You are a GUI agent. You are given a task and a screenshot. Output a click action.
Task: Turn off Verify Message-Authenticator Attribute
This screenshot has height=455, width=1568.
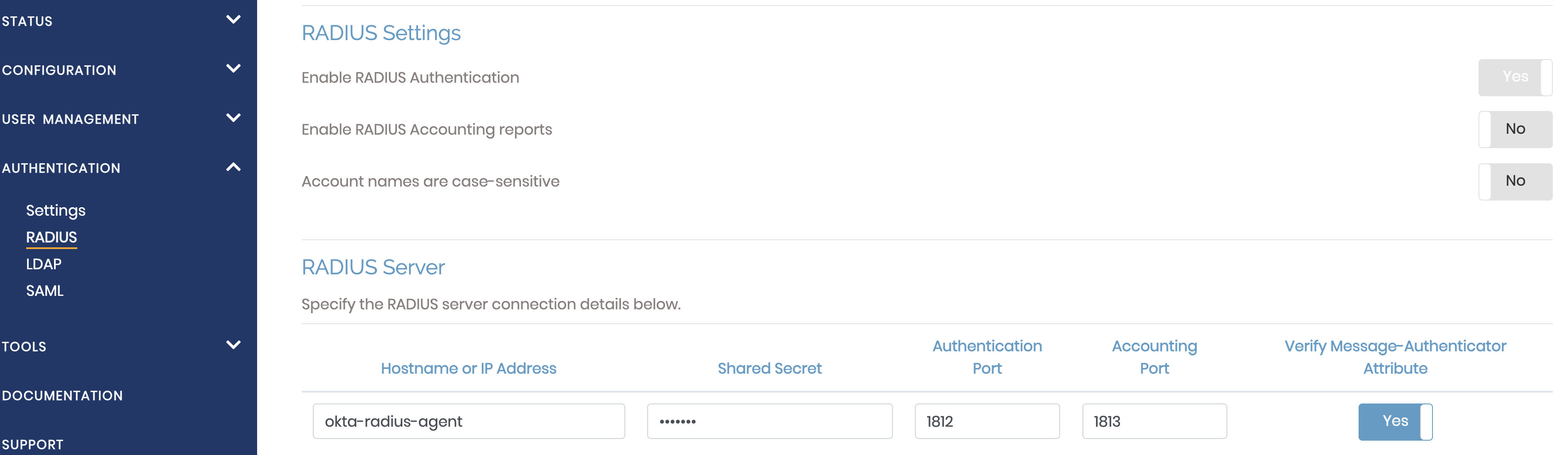(x=1396, y=420)
